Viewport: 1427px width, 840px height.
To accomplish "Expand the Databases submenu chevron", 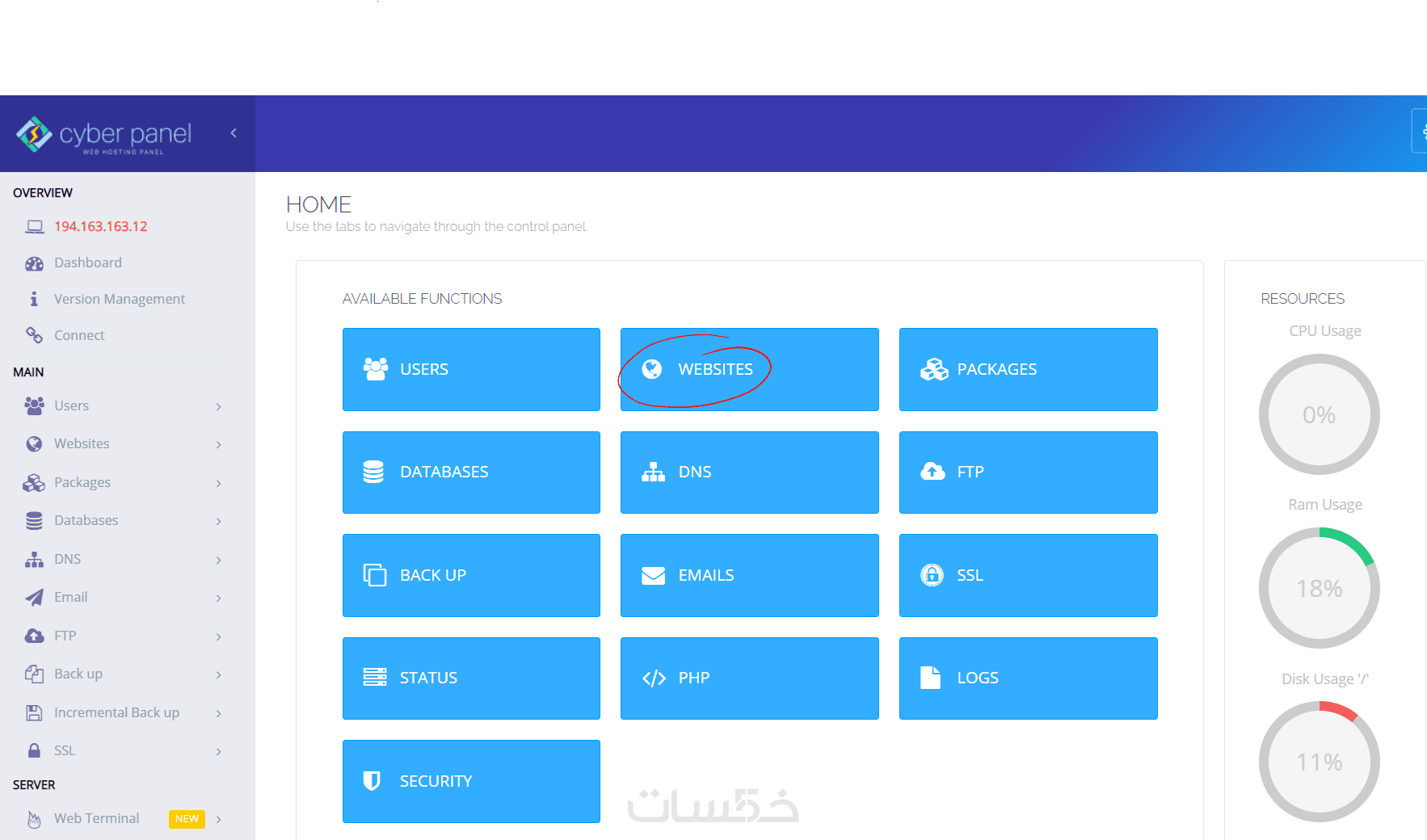I will coord(218,521).
